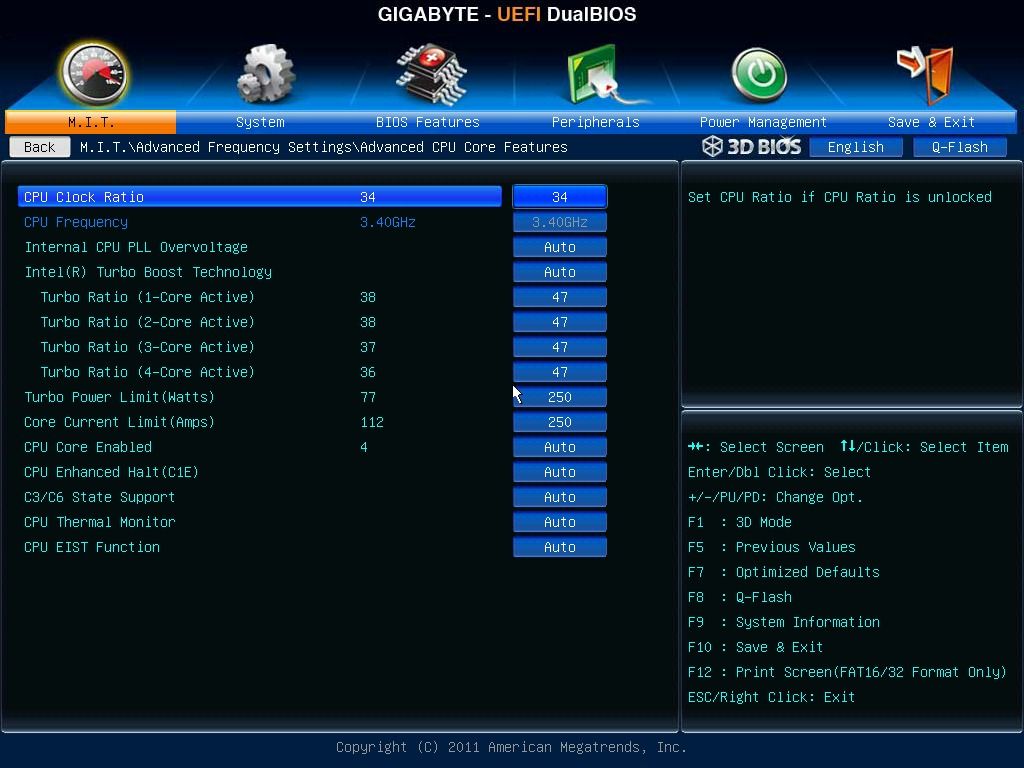Click the M.I.T. speedometer icon
Screen dimensions: 1024x768
93,74
